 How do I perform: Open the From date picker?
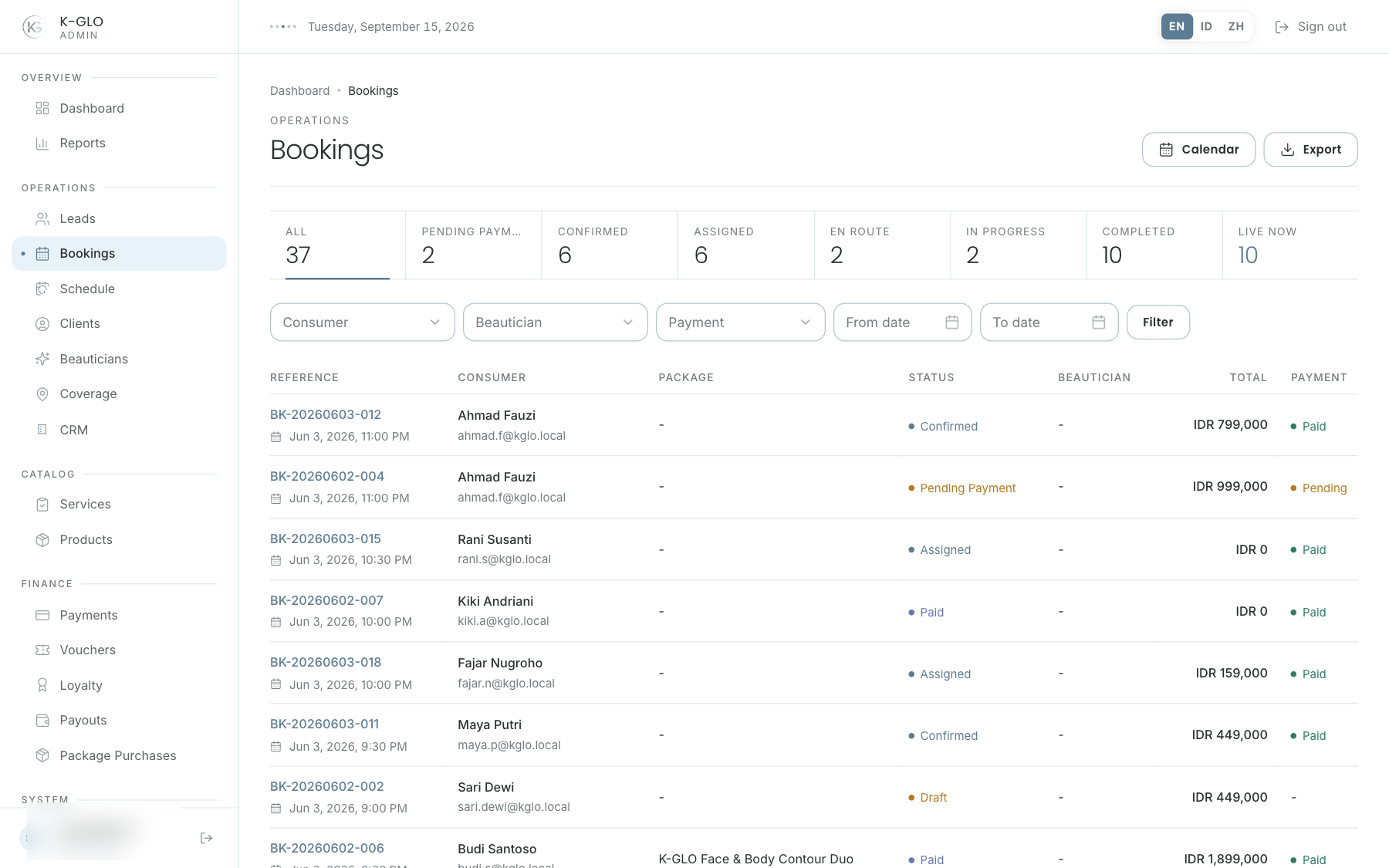[903, 323]
